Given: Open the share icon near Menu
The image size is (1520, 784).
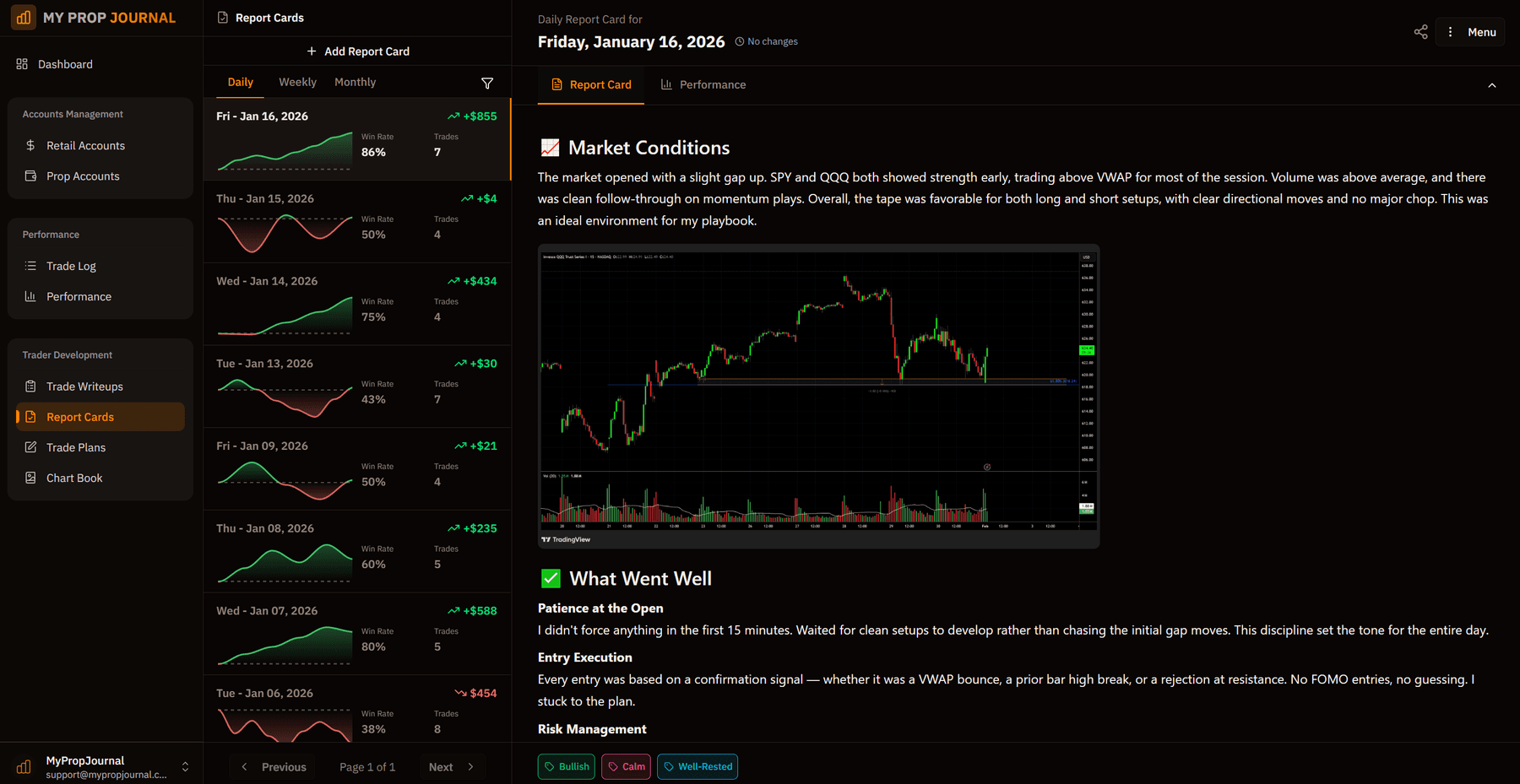Looking at the screenshot, I should coord(1421,31).
